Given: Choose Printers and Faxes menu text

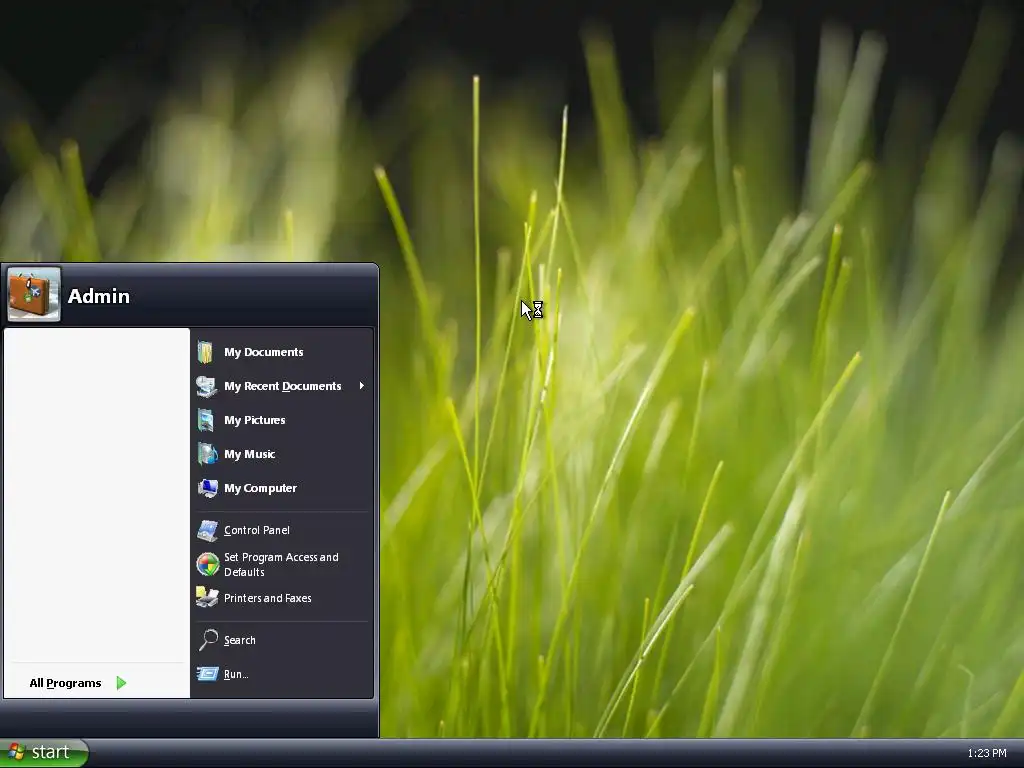Looking at the screenshot, I should coord(268,598).
